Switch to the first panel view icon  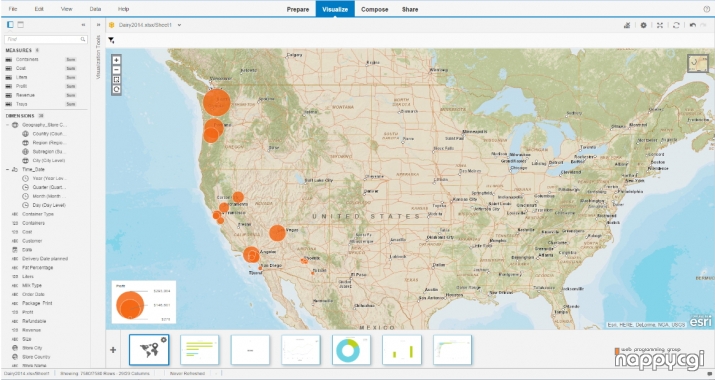click(10, 25)
